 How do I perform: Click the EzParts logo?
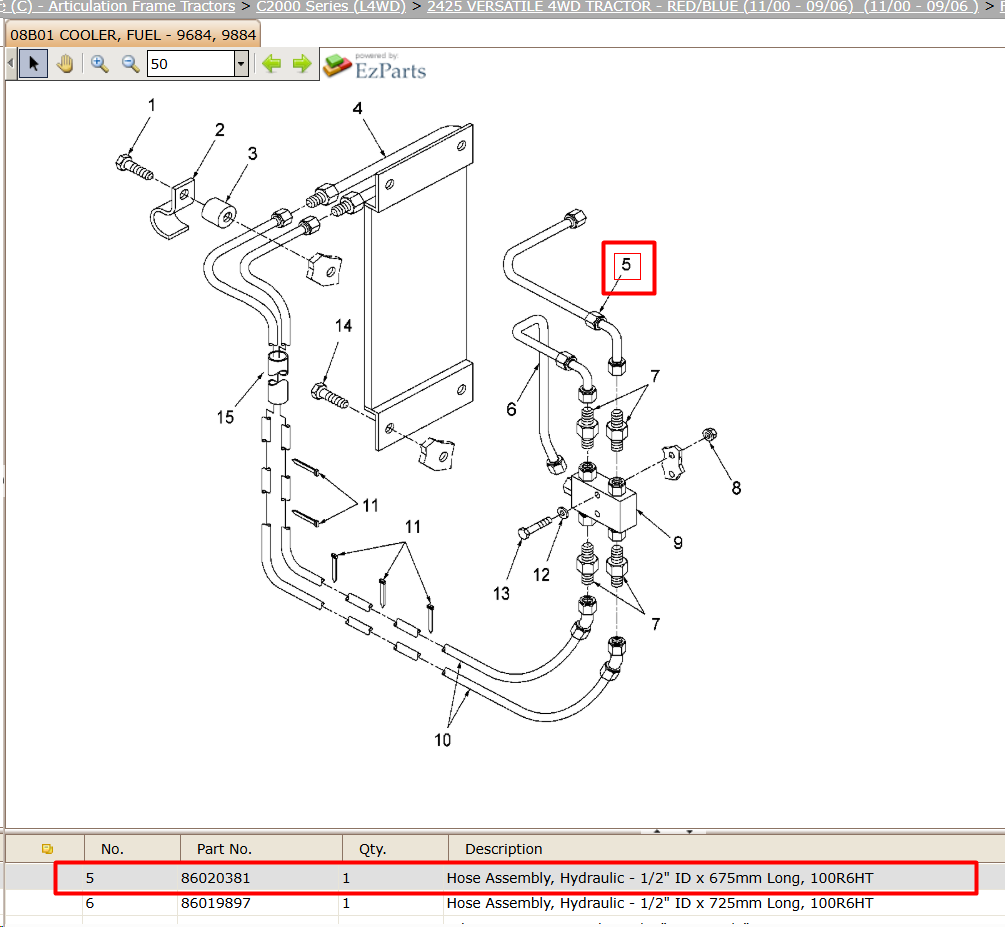click(x=376, y=66)
